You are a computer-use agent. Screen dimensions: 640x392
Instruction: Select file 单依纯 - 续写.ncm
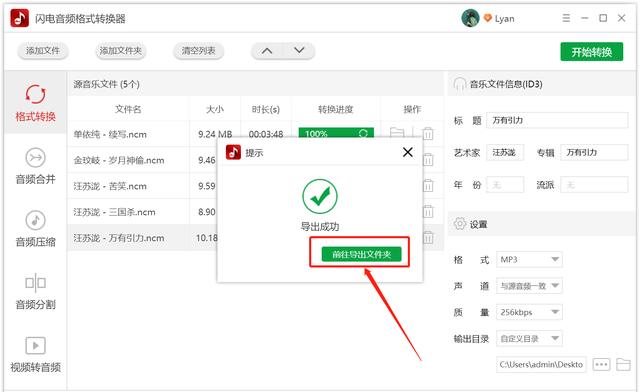click(x=110, y=134)
